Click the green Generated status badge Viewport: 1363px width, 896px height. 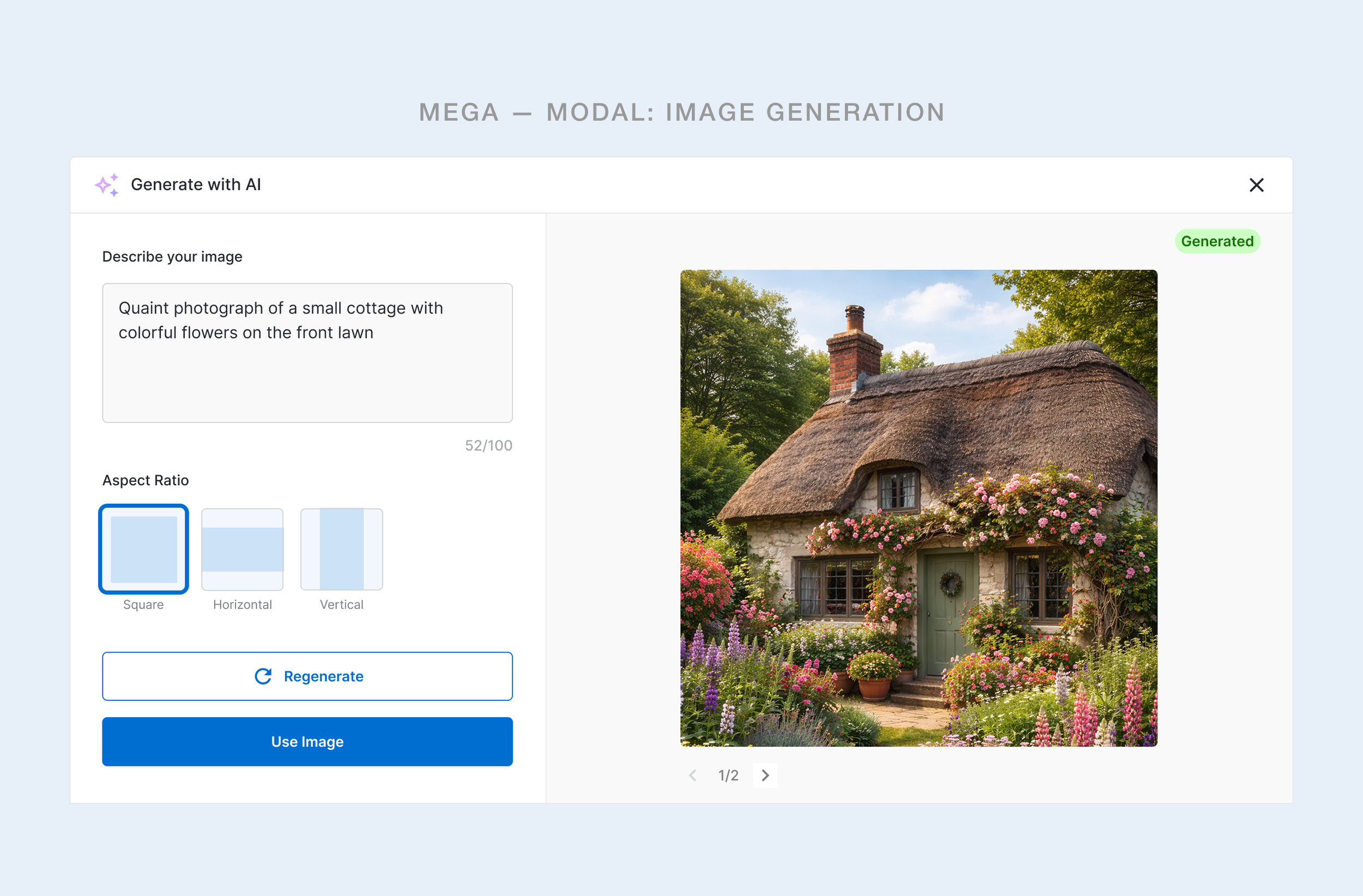click(1217, 241)
